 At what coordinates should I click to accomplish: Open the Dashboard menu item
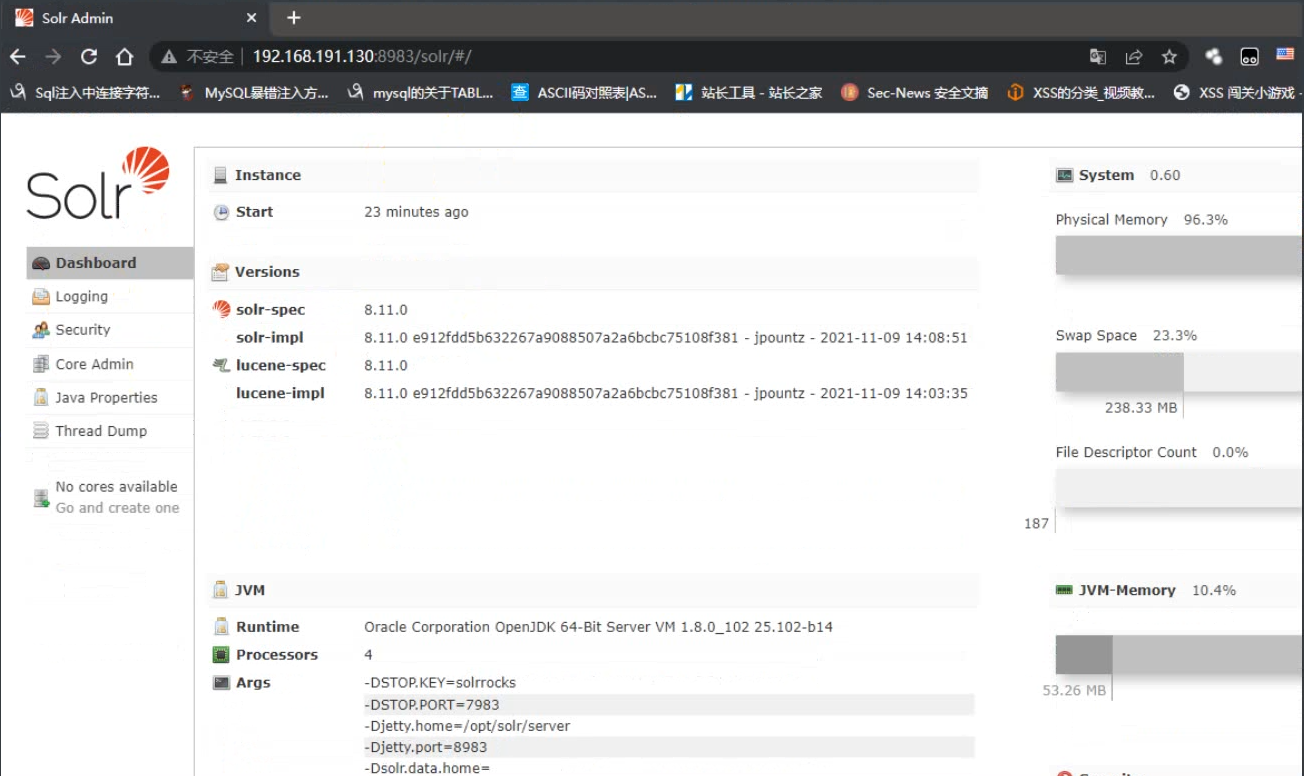(109, 263)
